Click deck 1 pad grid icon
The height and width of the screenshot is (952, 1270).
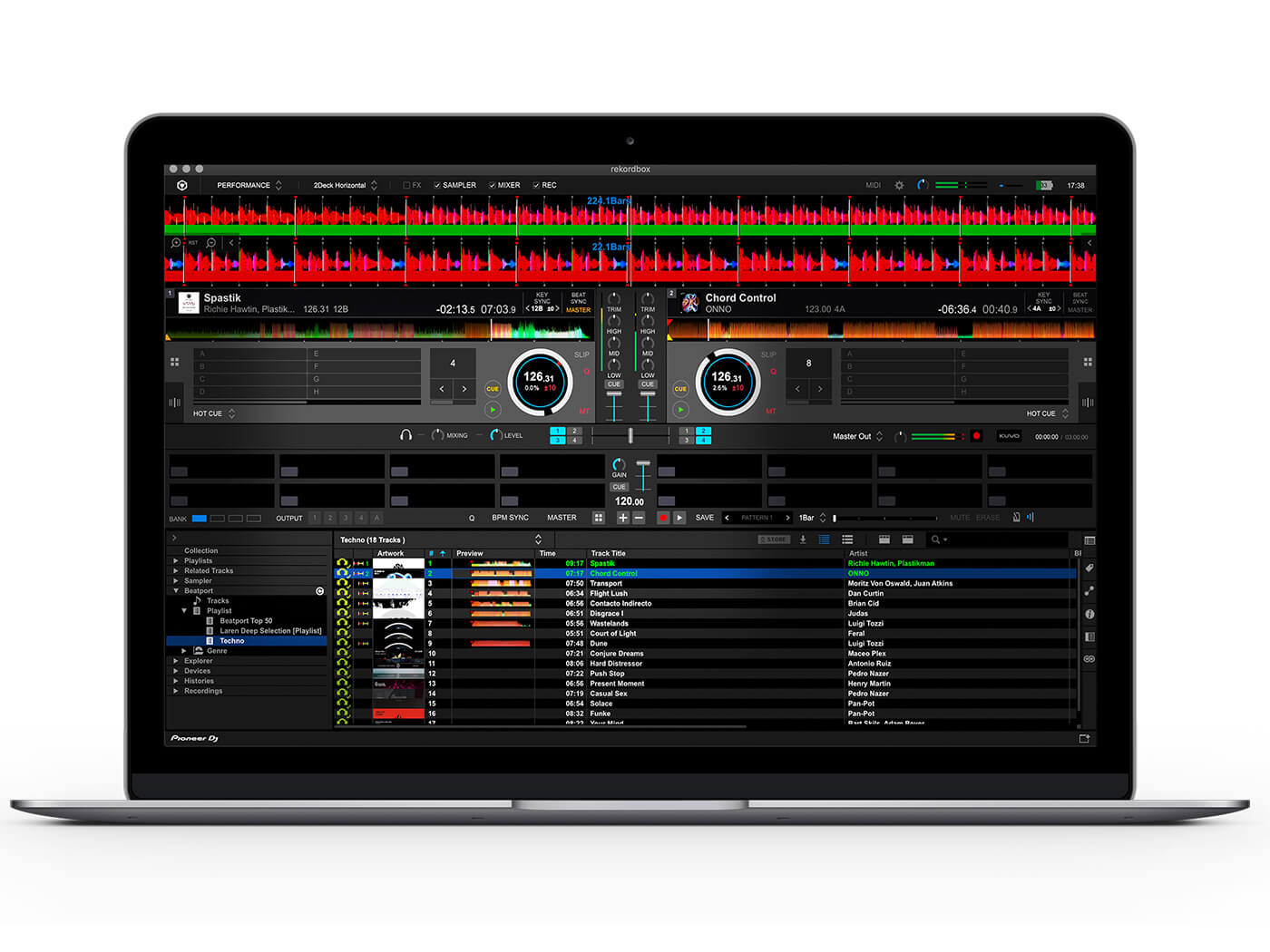tap(174, 362)
